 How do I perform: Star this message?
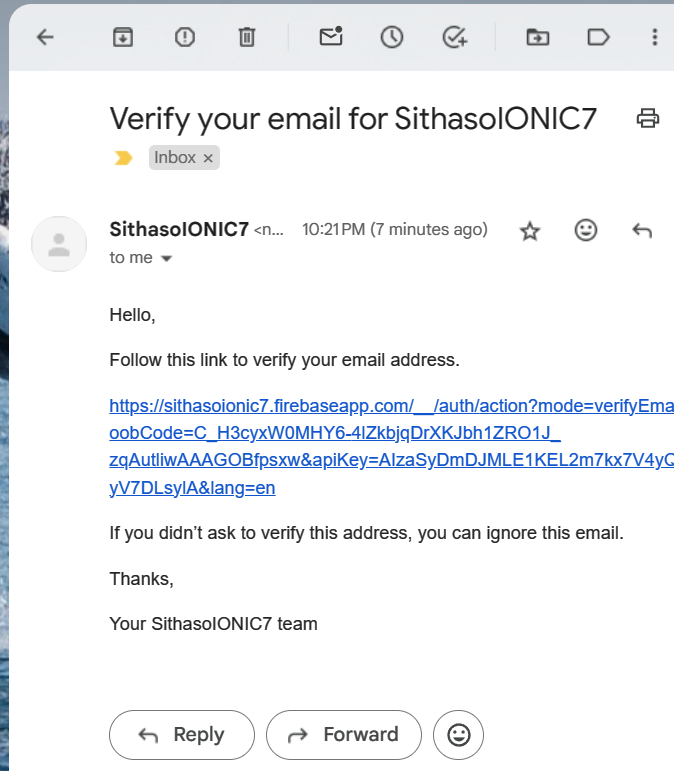[530, 231]
